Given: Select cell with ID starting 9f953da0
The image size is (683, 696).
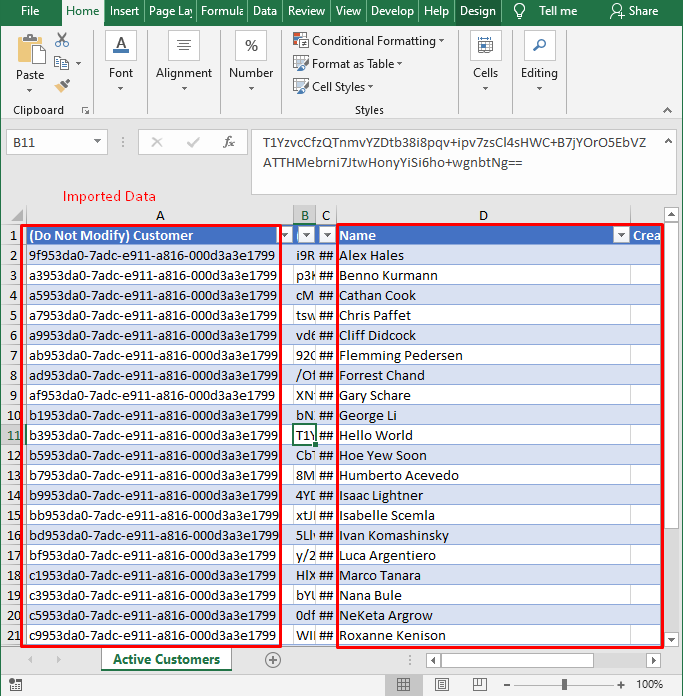Looking at the screenshot, I should click(x=160, y=256).
